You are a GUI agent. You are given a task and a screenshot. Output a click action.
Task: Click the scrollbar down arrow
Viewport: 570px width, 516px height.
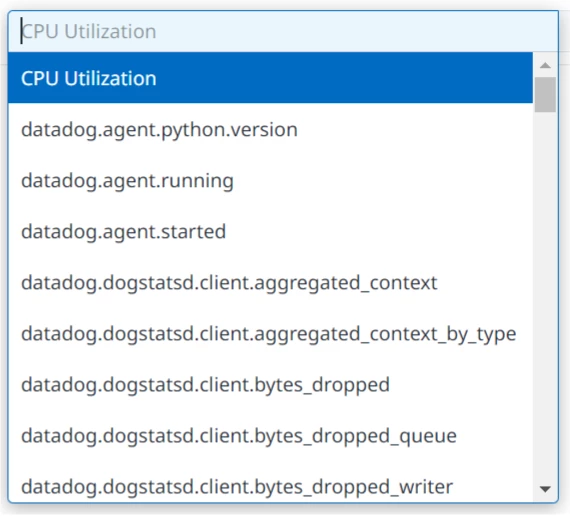545,489
